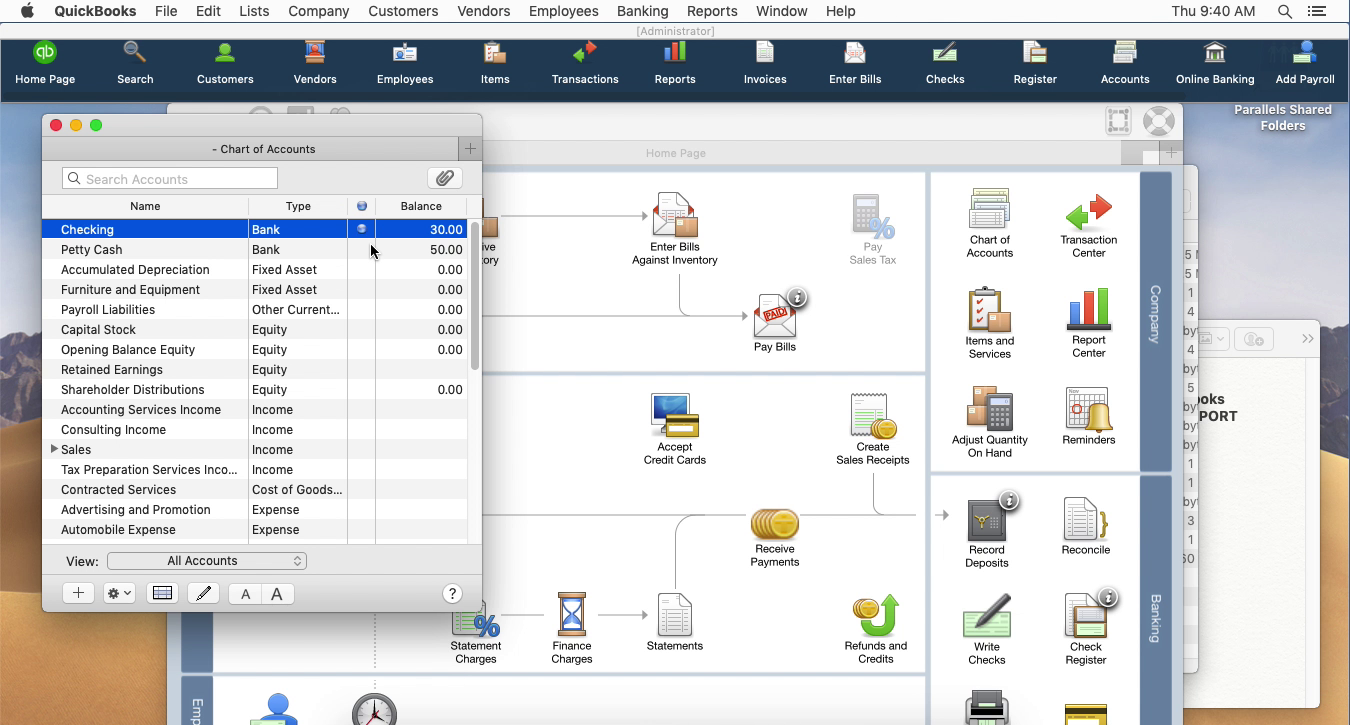
Task: Open the Items toolbar icon
Action: pyautogui.click(x=495, y=63)
